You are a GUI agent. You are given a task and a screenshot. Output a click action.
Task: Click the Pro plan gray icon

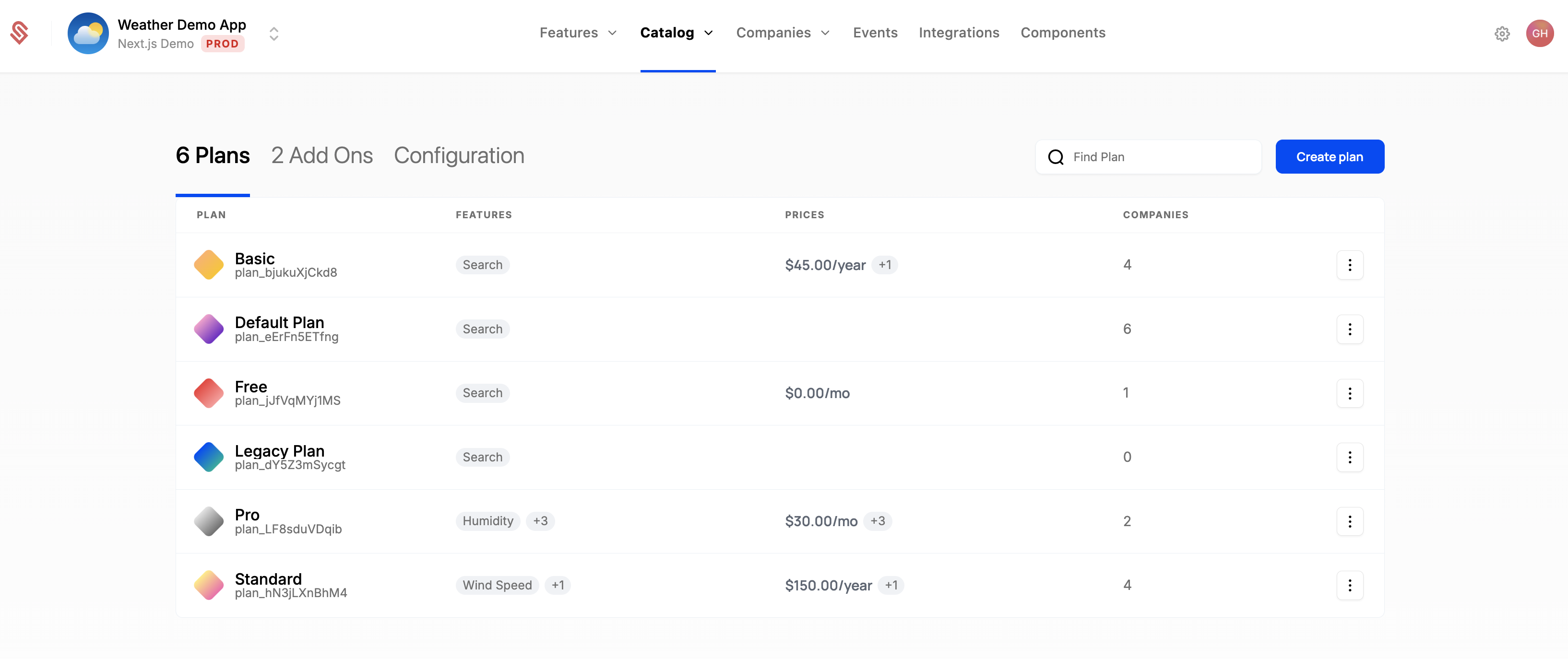[x=208, y=521]
